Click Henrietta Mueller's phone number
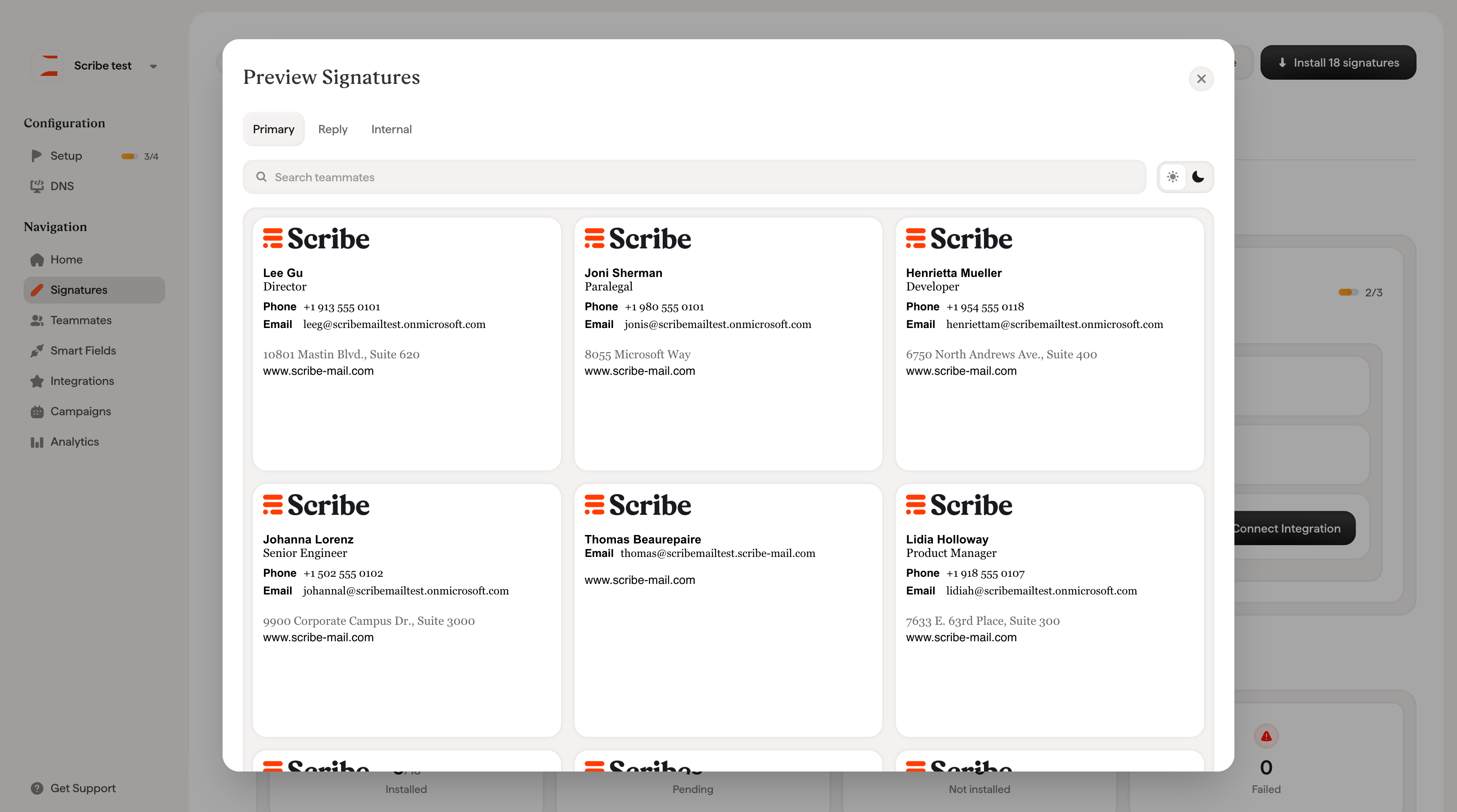 click(x=985, y=307)
